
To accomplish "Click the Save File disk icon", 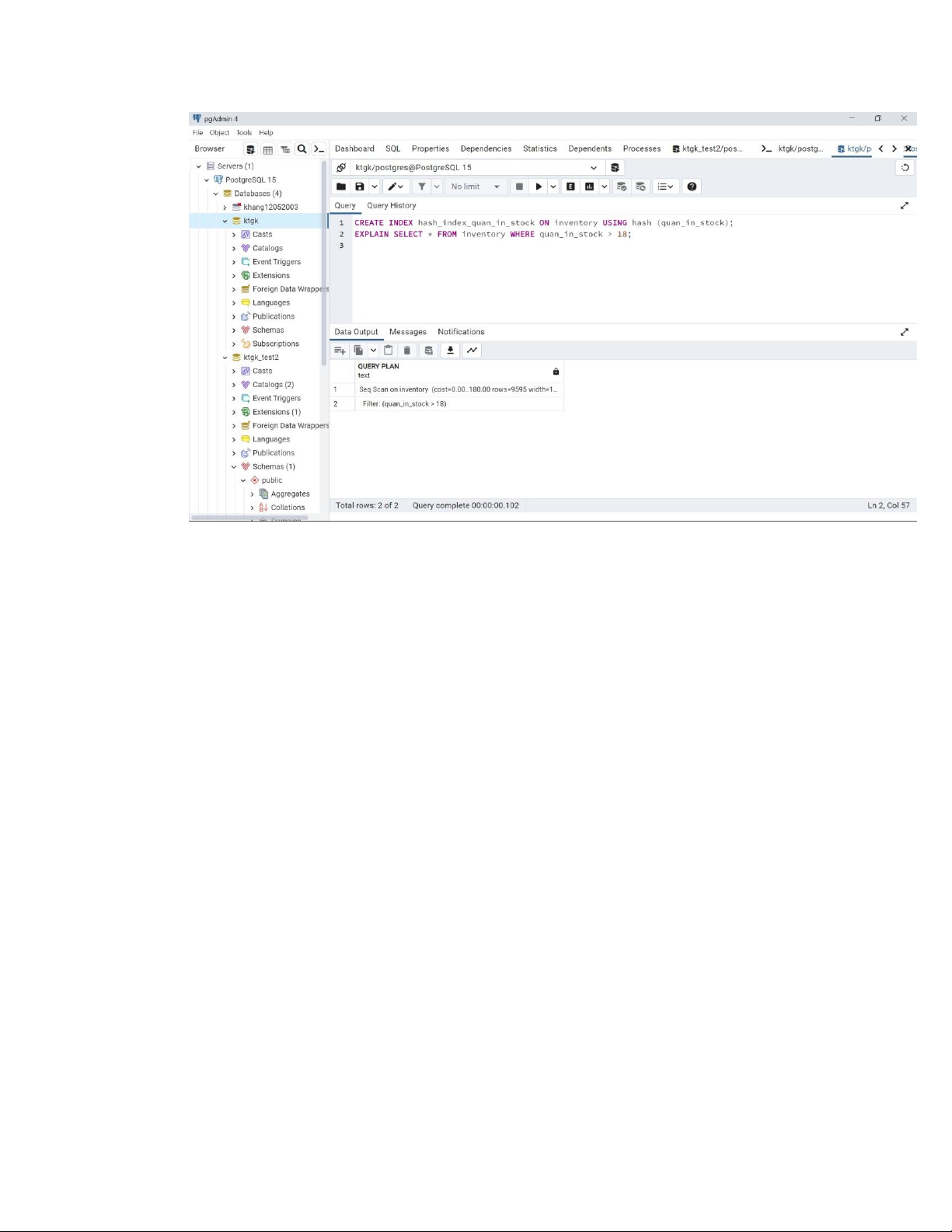I will (359, 187).
